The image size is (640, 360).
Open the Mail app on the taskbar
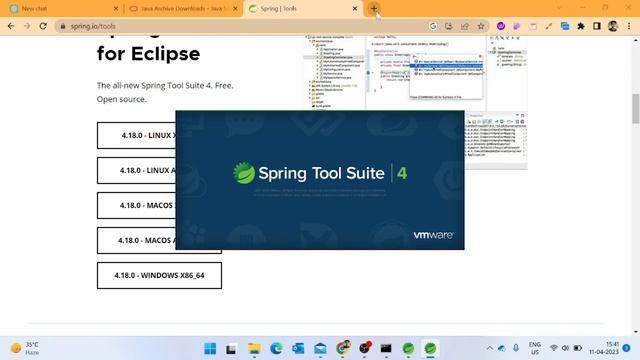click(320, 349)
